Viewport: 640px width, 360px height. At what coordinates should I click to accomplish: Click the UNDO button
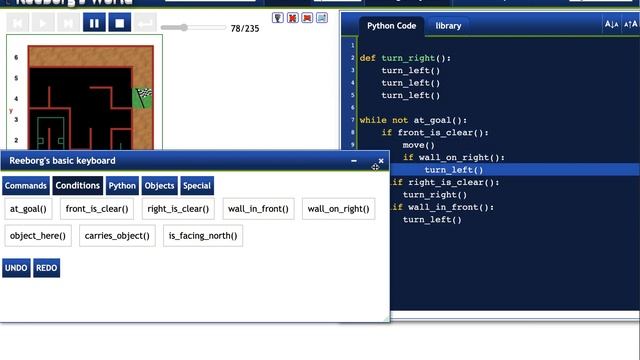tap(16, 268)
